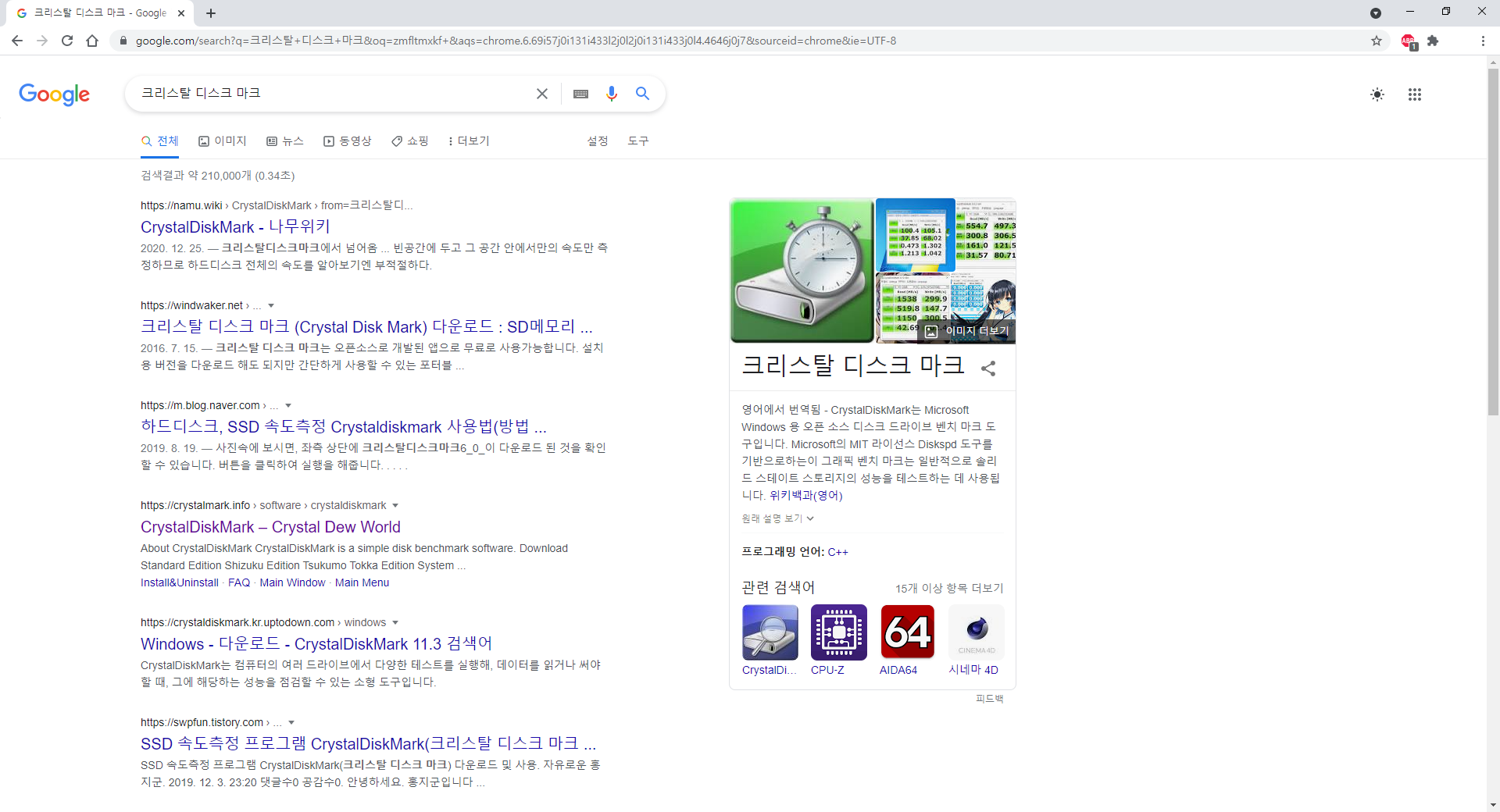Switch to the 쇼핑 tab
This screenshot has height=812, width=1500.
(x=410, y=141)
